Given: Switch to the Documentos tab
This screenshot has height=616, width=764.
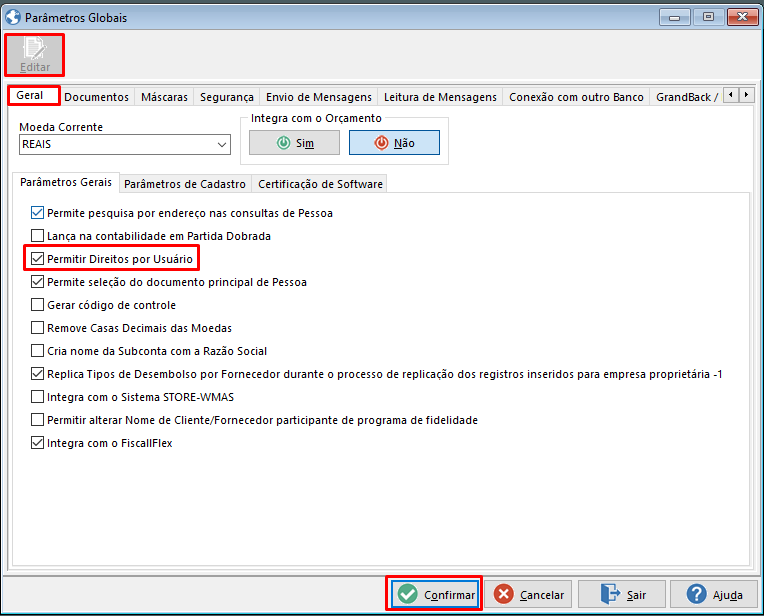Looking at the screenshot, I should tap(96, 97).
